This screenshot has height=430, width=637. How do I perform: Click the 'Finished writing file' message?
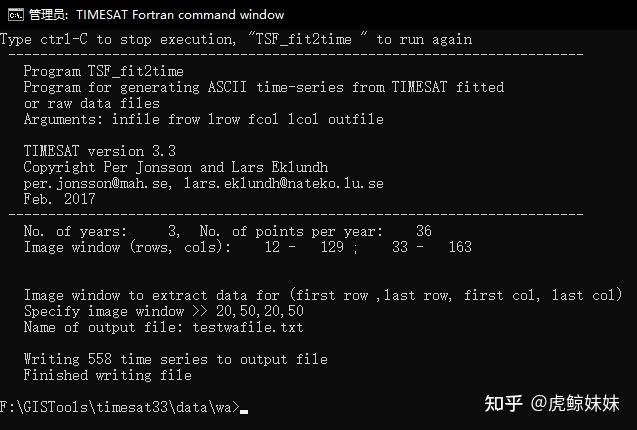(x=108, y=375)
